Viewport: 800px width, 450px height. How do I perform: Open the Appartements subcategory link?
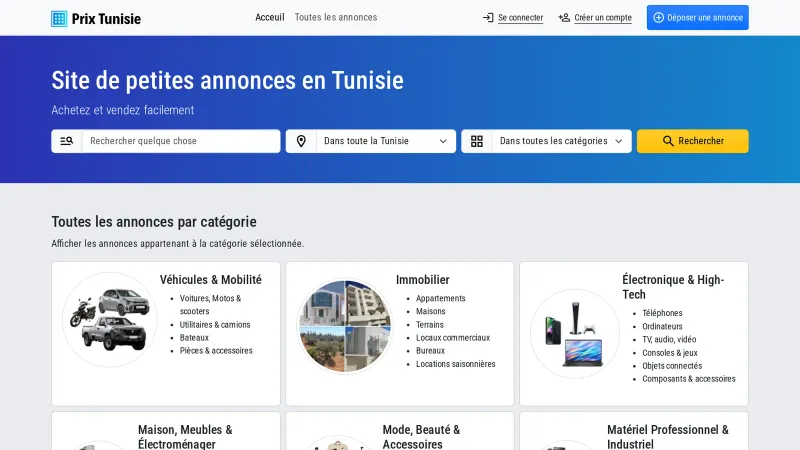point(441,299)
